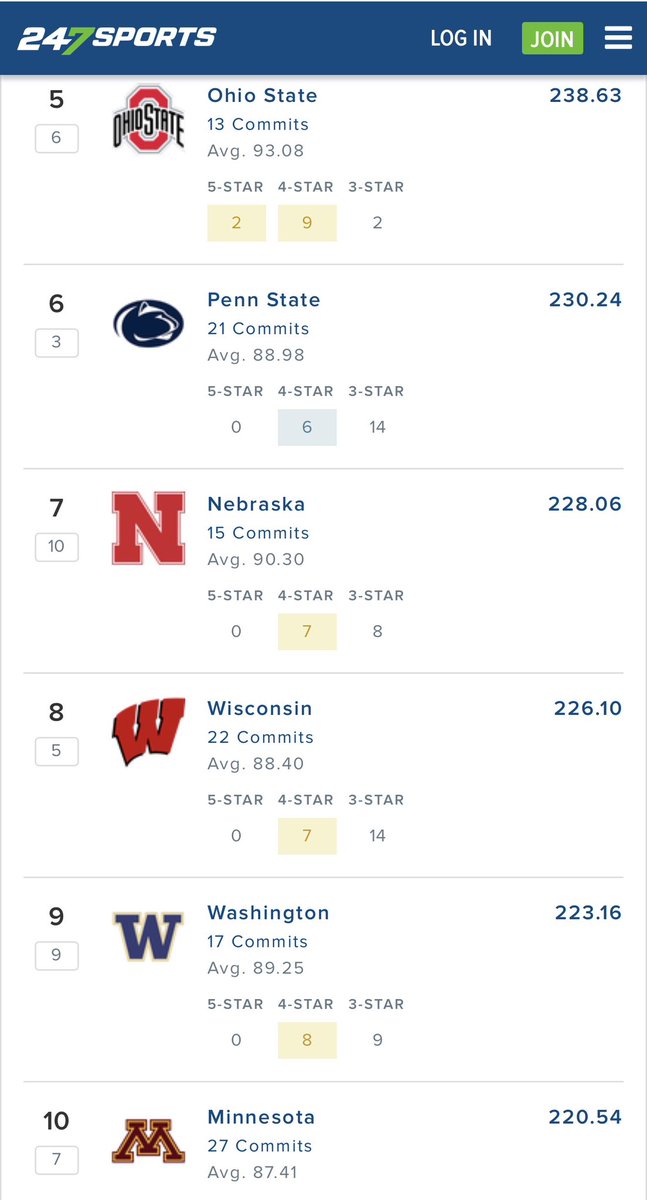The height and width of the screenshot is (1200, 647).
Task: Open the Nebraska N logo
Action: click(148, 528)
